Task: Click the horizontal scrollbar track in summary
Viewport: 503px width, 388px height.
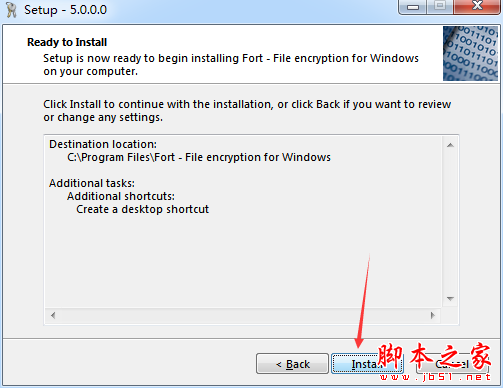Action: point(243,315)
